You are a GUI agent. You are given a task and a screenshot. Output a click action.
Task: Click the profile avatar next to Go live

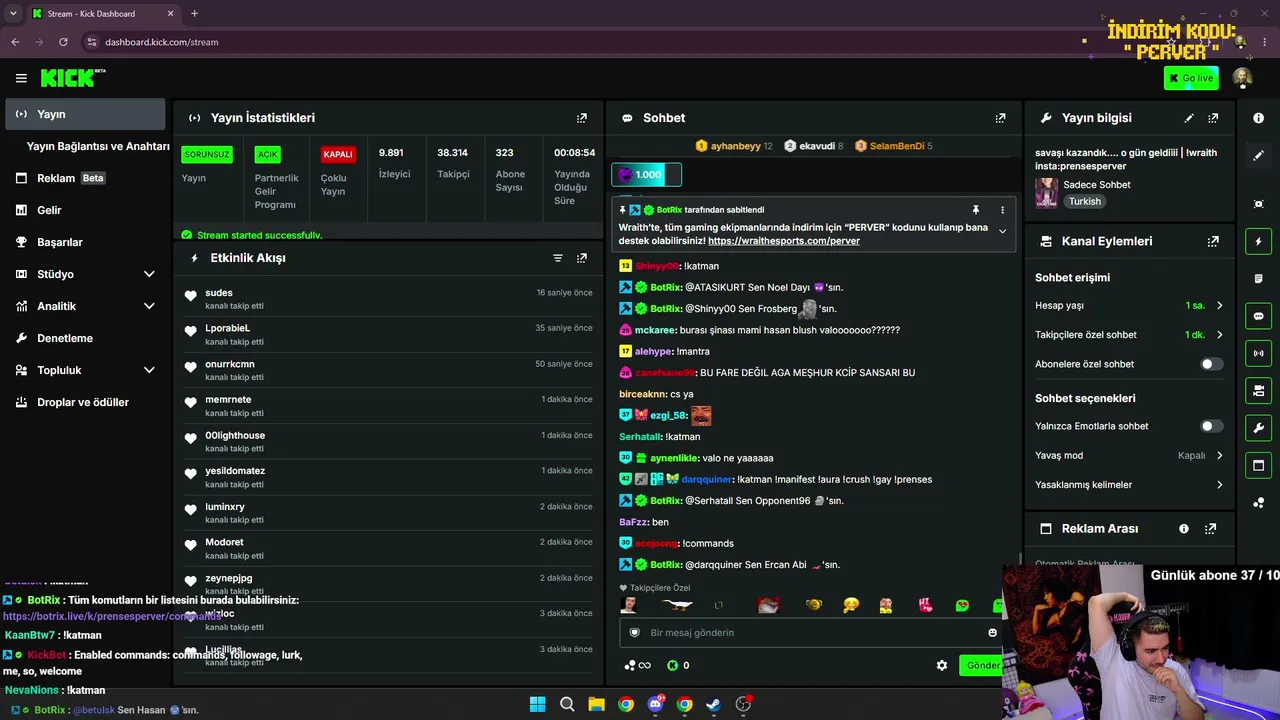pyautogui.click(x=1242, y=78)
